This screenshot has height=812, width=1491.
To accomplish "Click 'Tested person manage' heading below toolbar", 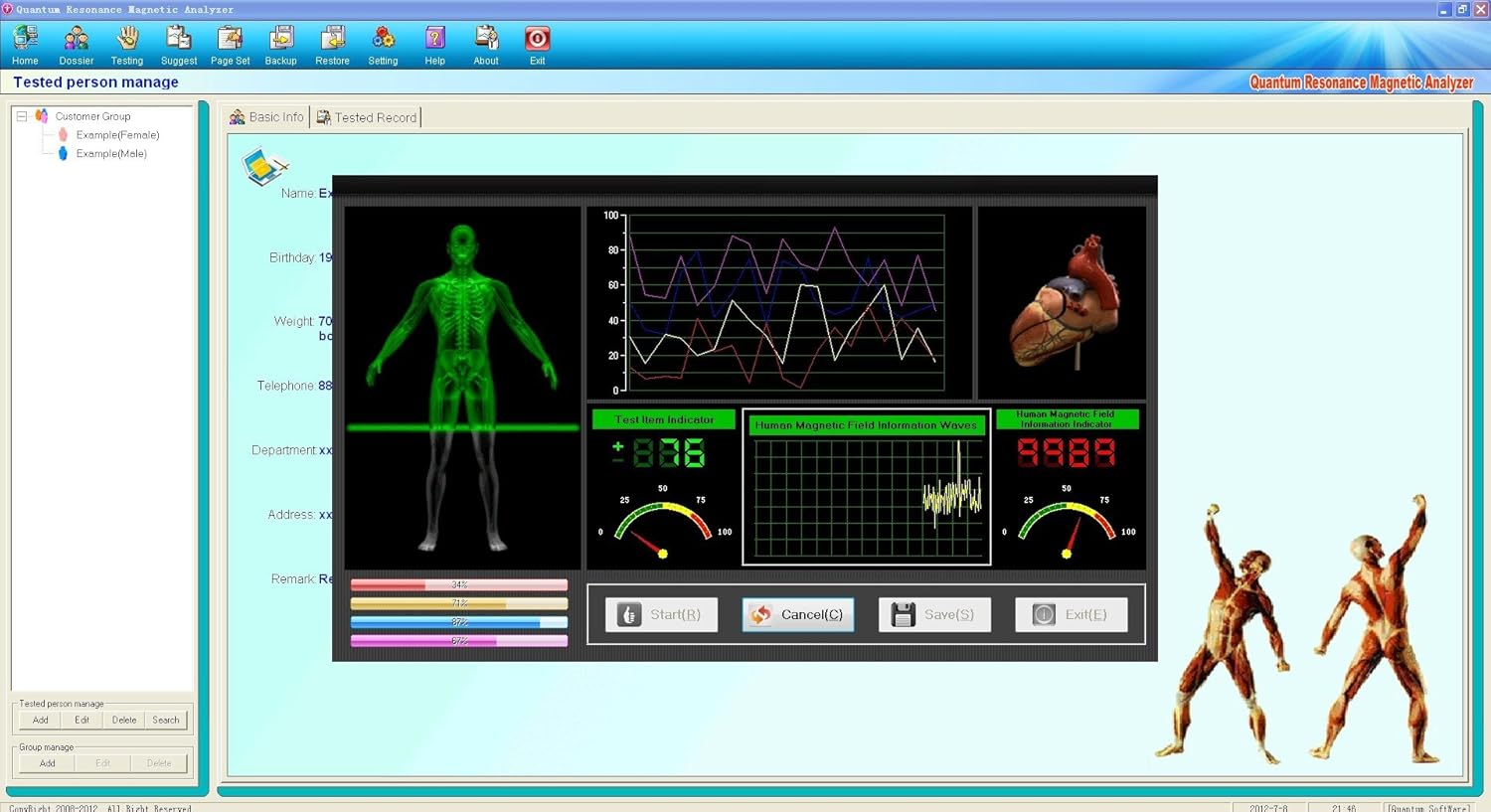I will 95,82.
